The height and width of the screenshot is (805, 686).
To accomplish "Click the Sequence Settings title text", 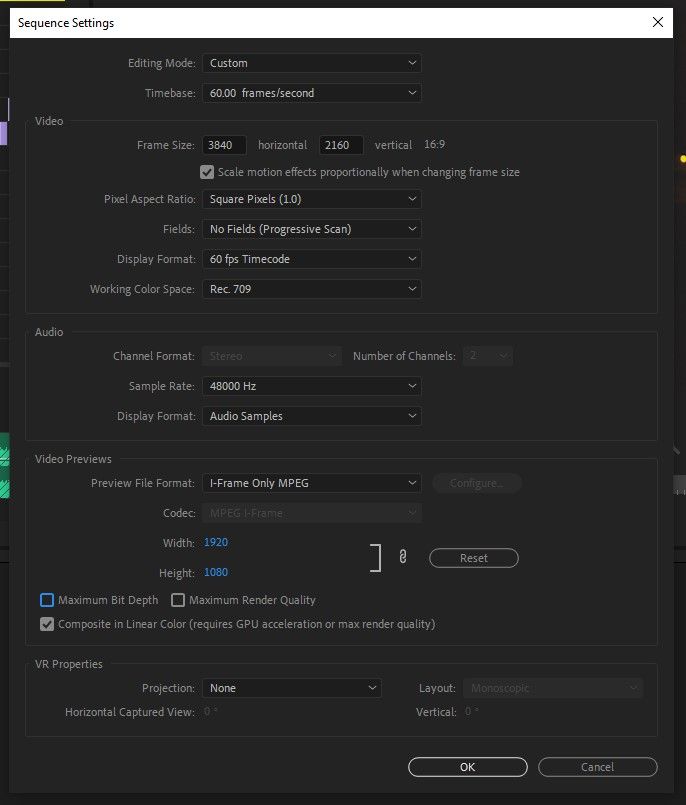I will pyautogui.click(x=66, y=23).
